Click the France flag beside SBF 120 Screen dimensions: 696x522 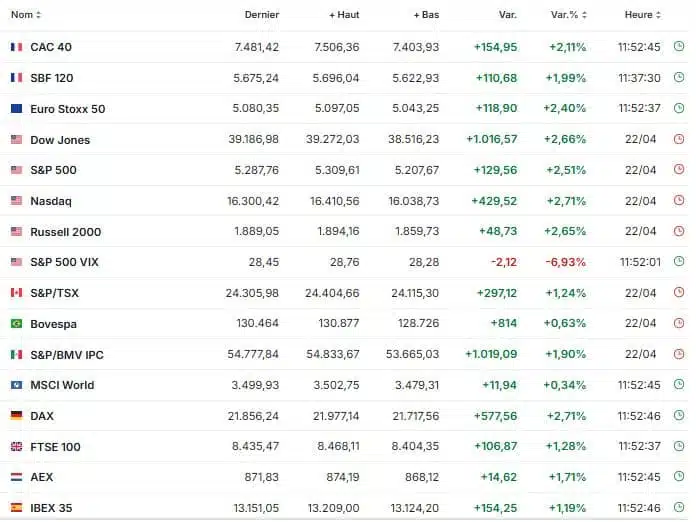pyautogui.click(x=16, y=78)
